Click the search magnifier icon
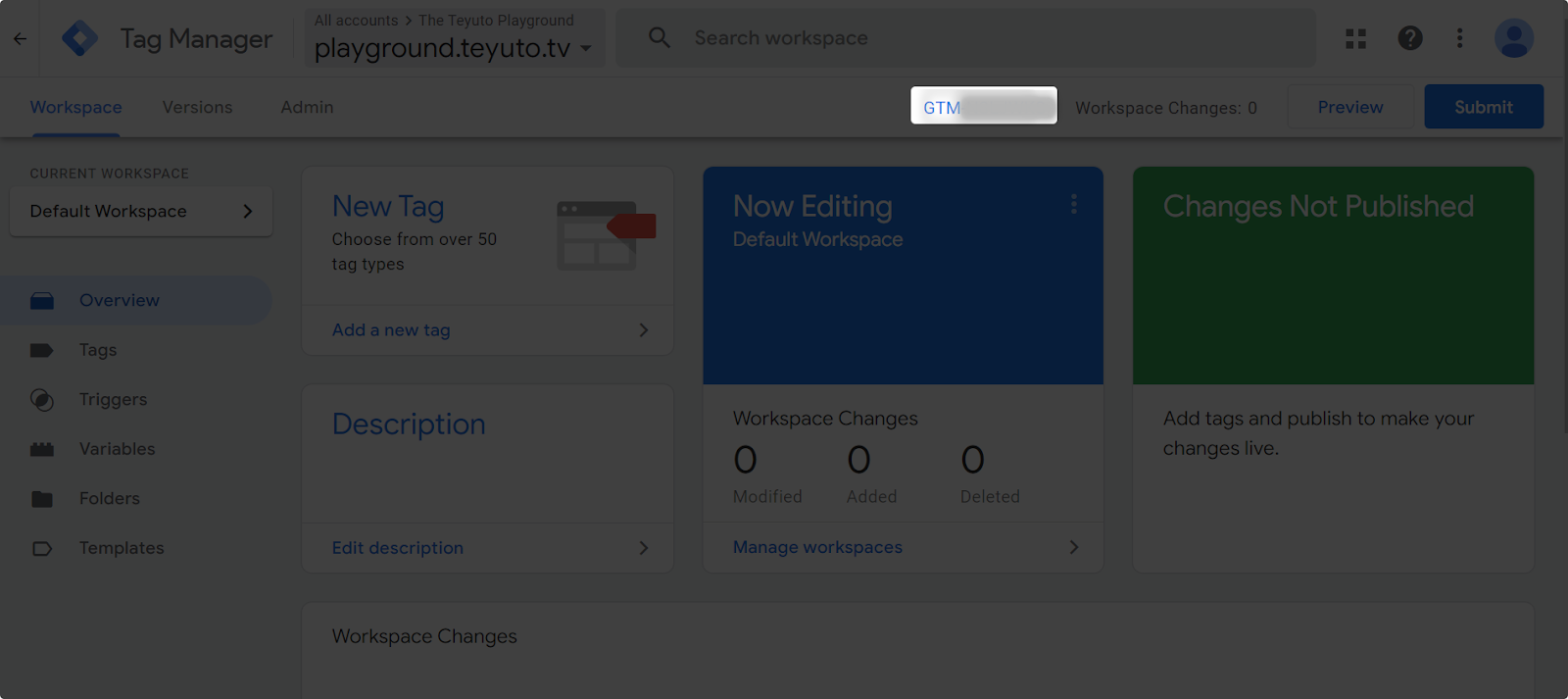Screen dimensions: 1568x699 (x=660, y=38)
